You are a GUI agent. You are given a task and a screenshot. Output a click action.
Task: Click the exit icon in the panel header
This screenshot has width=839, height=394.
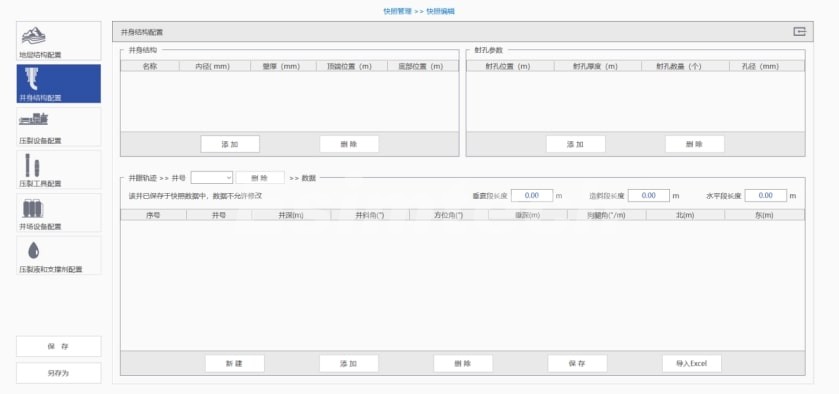[x=799, y=32]
